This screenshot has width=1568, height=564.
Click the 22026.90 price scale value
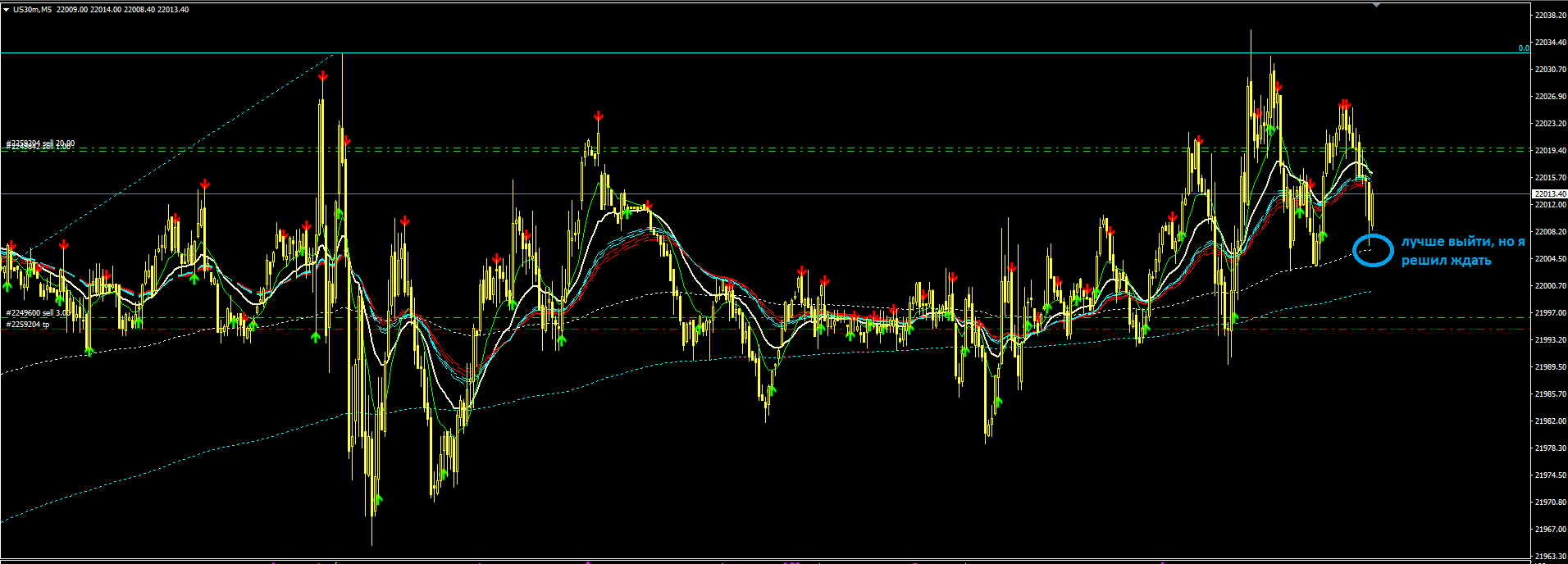pos(1550,97)
